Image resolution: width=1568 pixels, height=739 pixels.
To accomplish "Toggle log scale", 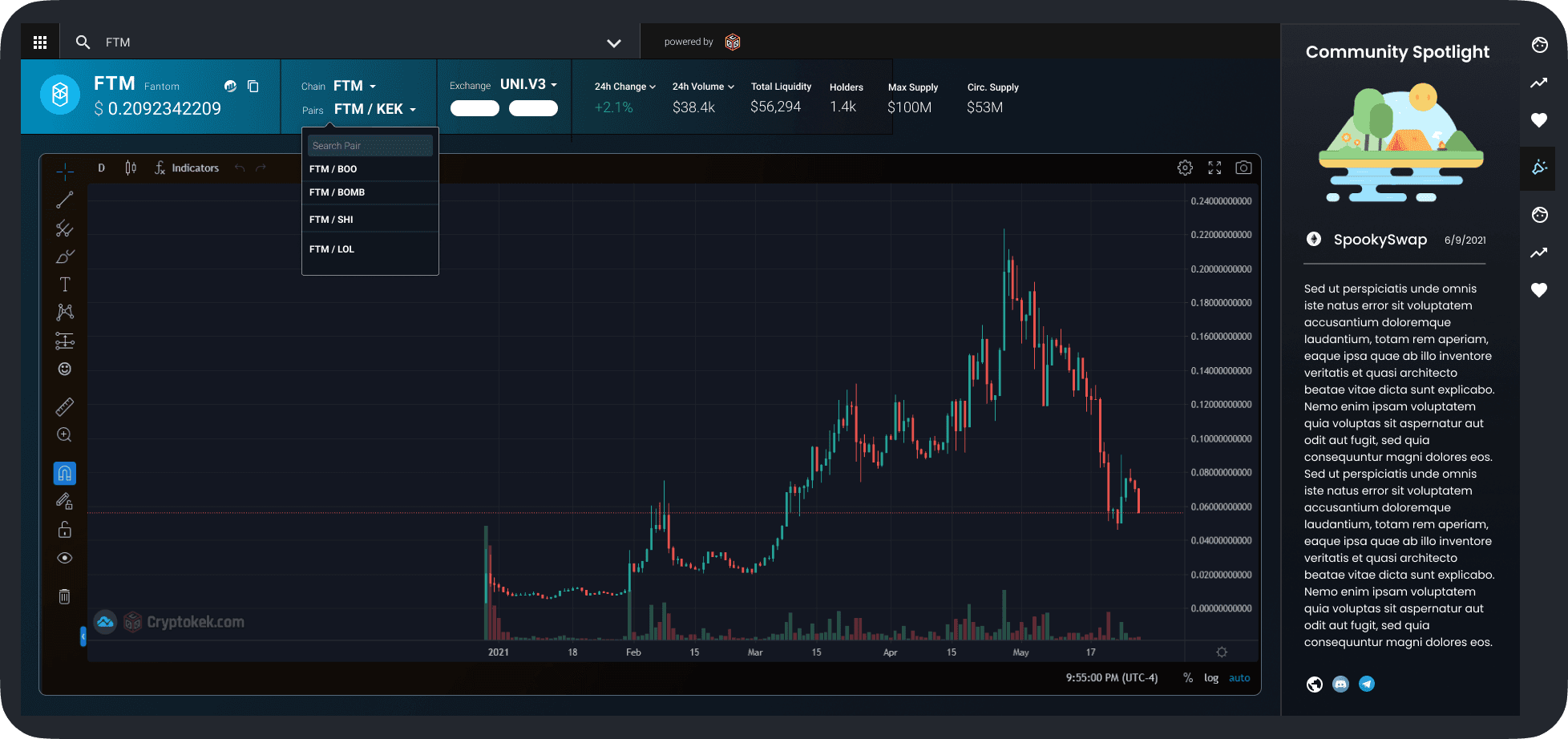I will tap(1211, 678).
